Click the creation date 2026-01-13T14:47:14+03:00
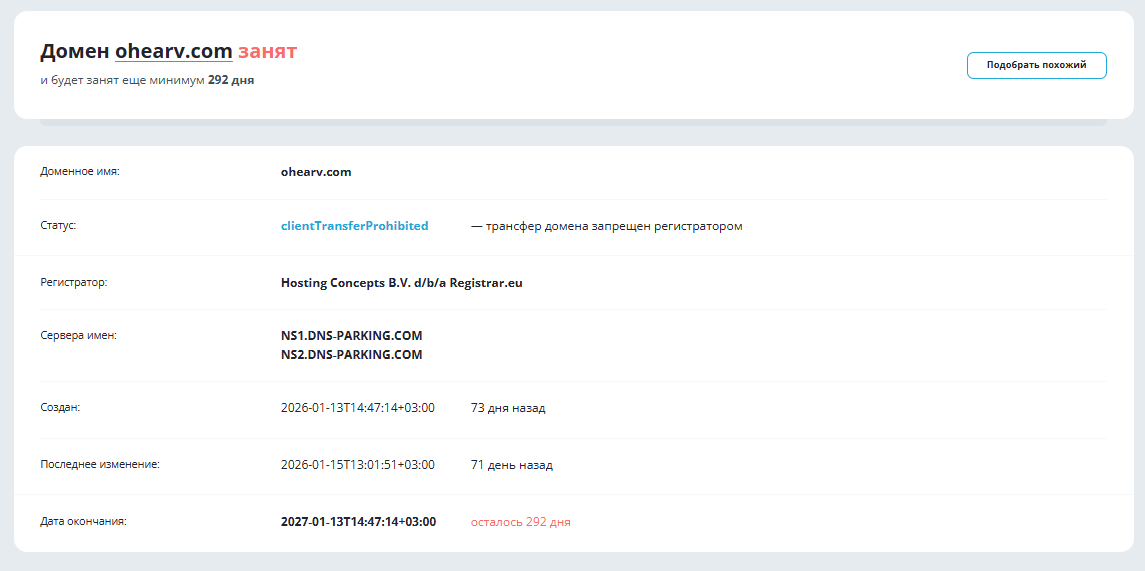Screen dimensions: 1145x571 coord(358,408)
